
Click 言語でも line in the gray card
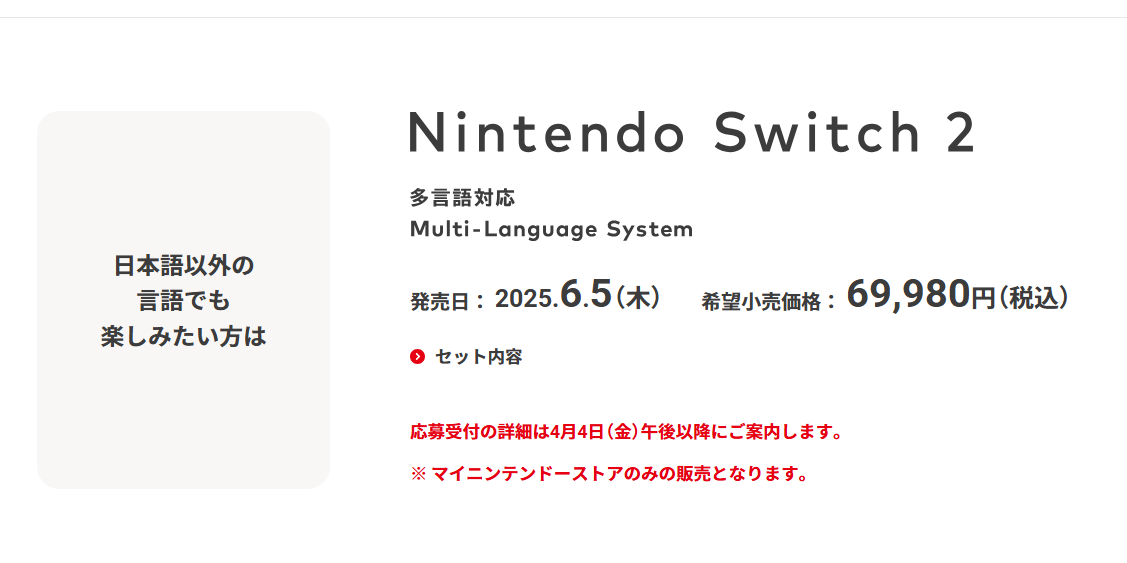pos(184,300)
